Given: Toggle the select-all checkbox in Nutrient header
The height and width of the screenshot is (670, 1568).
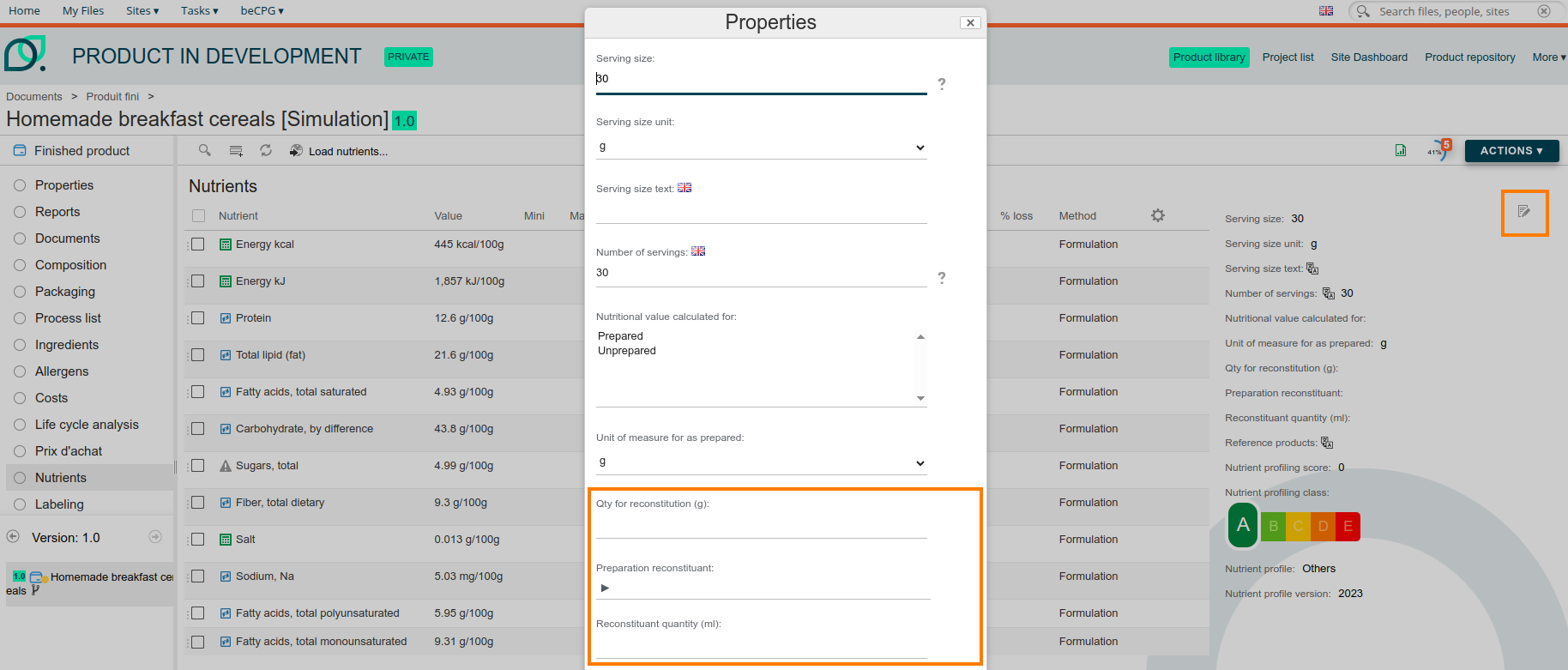Looking at the screenshot, I should 199,216.
